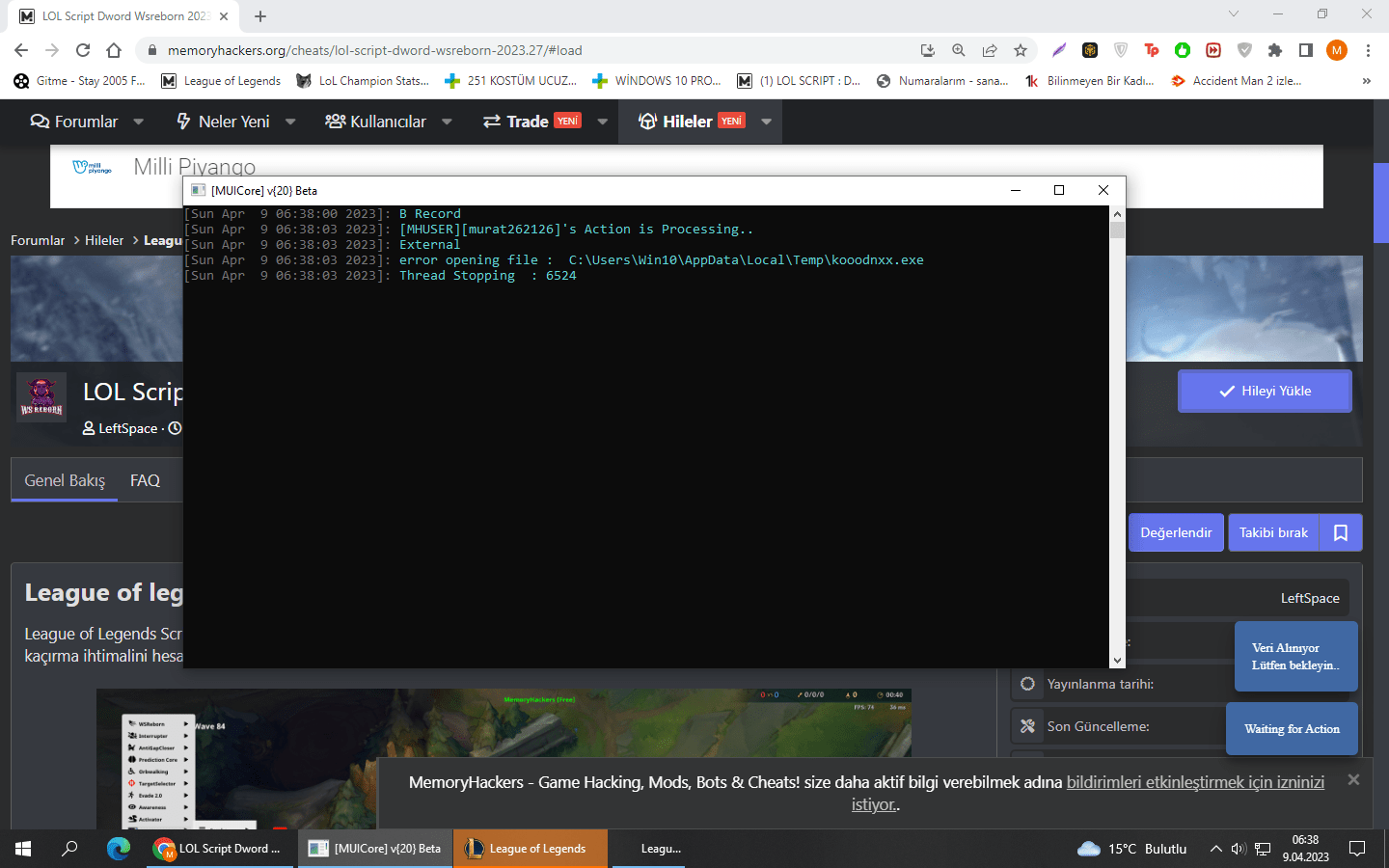This screenshot has width=1389, height=868.
Task: Close the LOL Script Dword browser tab
Action: point(224,16)
